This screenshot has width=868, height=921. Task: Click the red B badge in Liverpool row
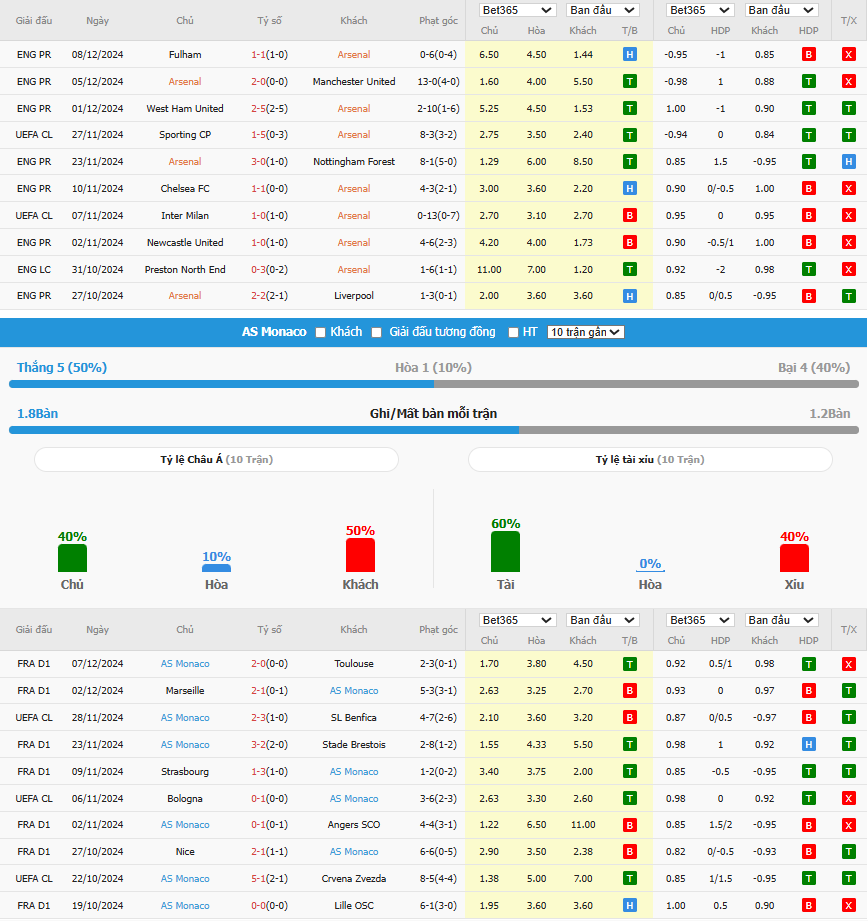[809, 296]
